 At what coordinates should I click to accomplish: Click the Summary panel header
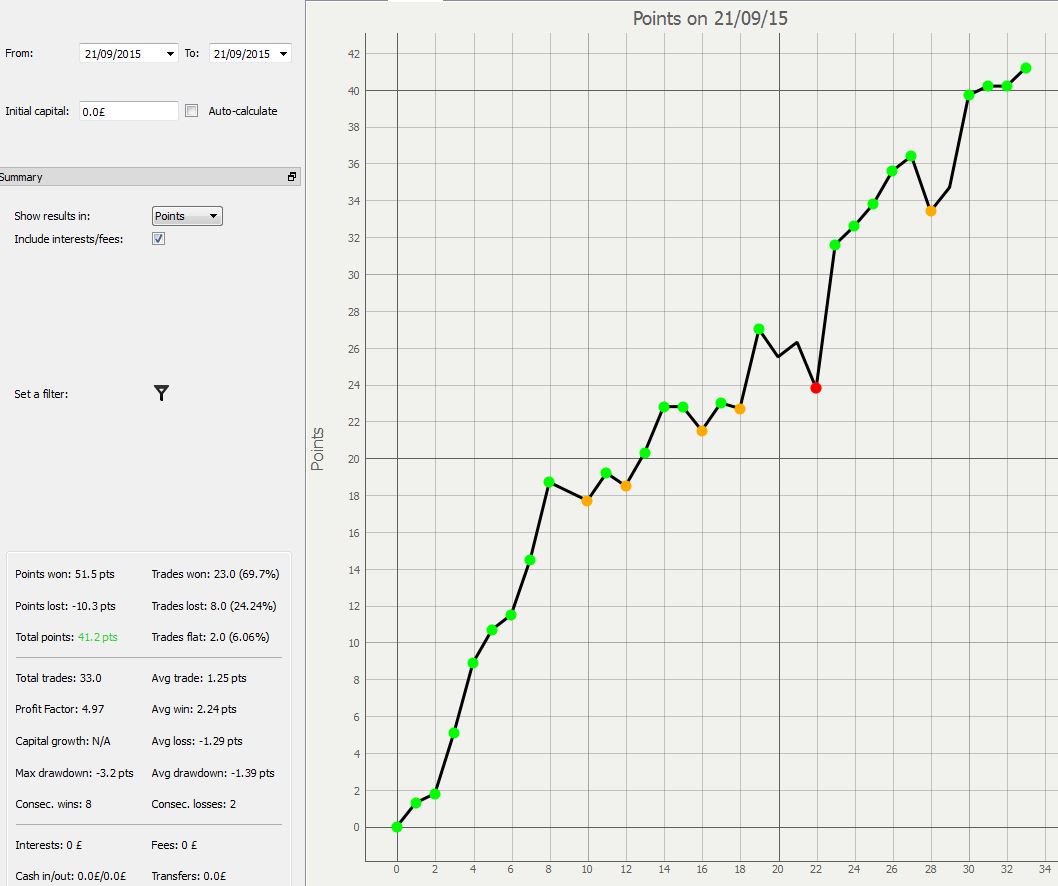148,177
